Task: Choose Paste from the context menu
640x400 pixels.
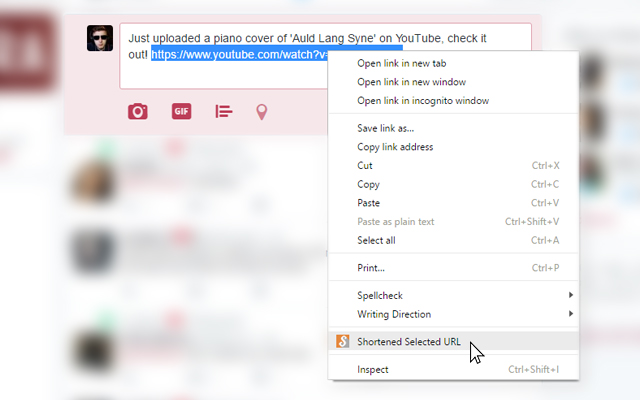Action: [x=453, y=203]
